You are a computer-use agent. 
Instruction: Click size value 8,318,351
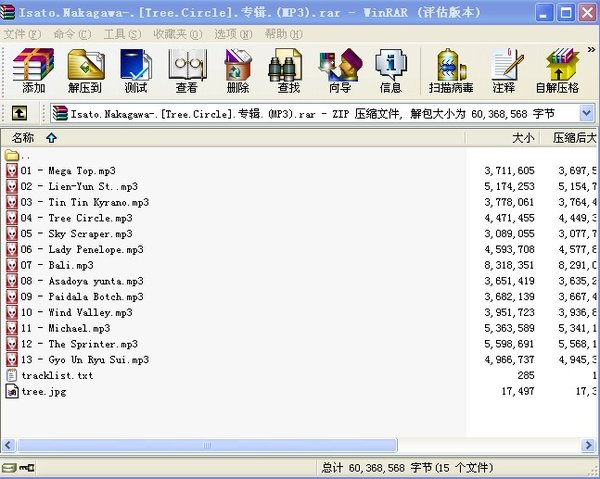click(x=509, y=265)
